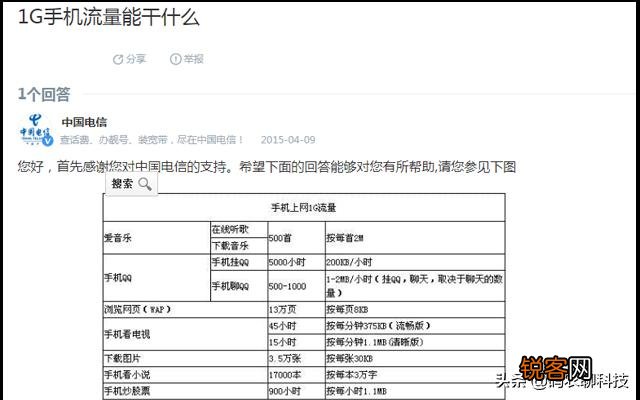Select the 手机看电视 cell
640x400 pixels.
[185, 334]
